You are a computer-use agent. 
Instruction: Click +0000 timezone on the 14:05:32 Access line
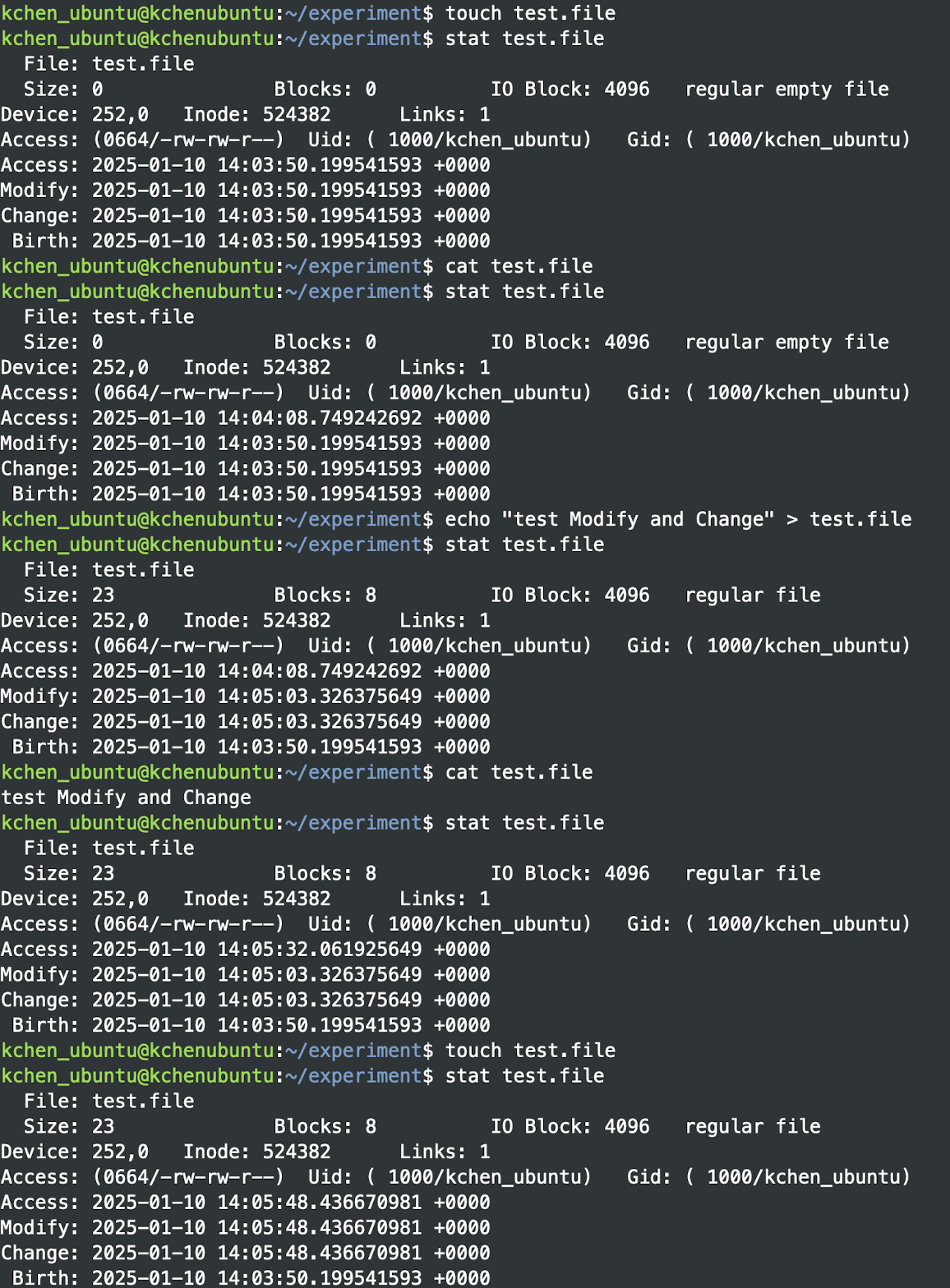click(x=462, y=950)
